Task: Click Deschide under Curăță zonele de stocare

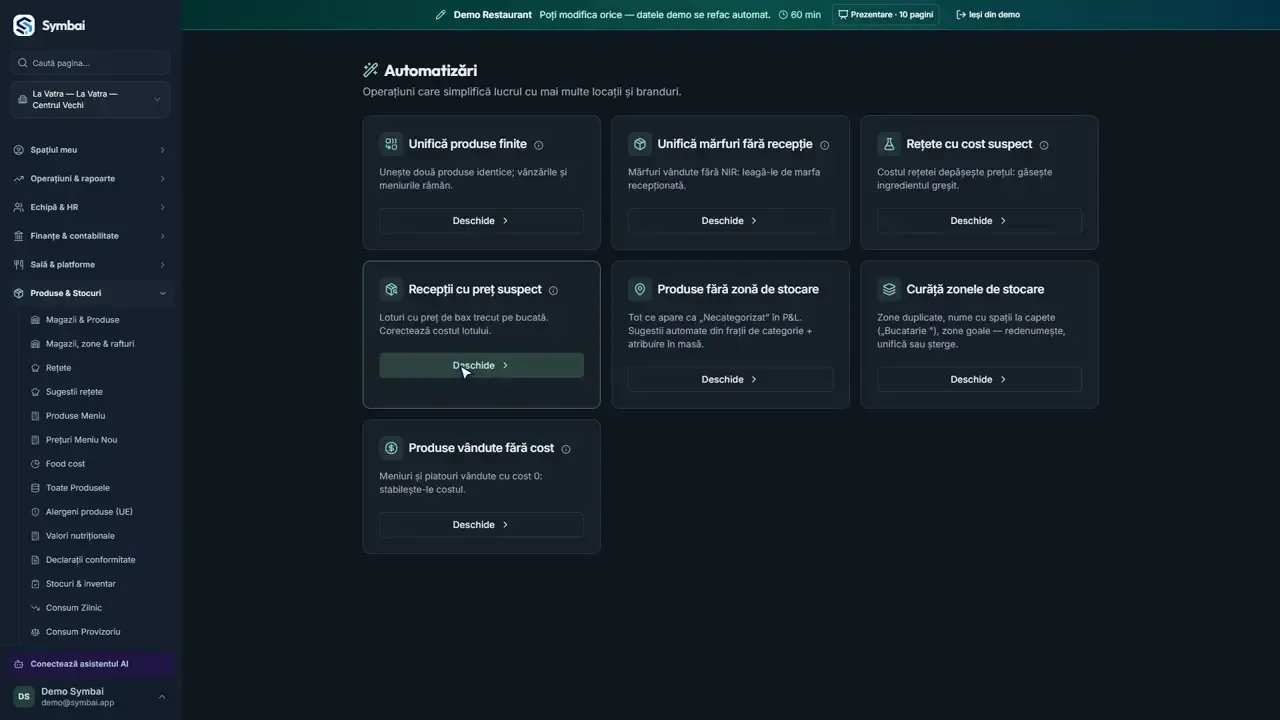Action: click(979, 380)
